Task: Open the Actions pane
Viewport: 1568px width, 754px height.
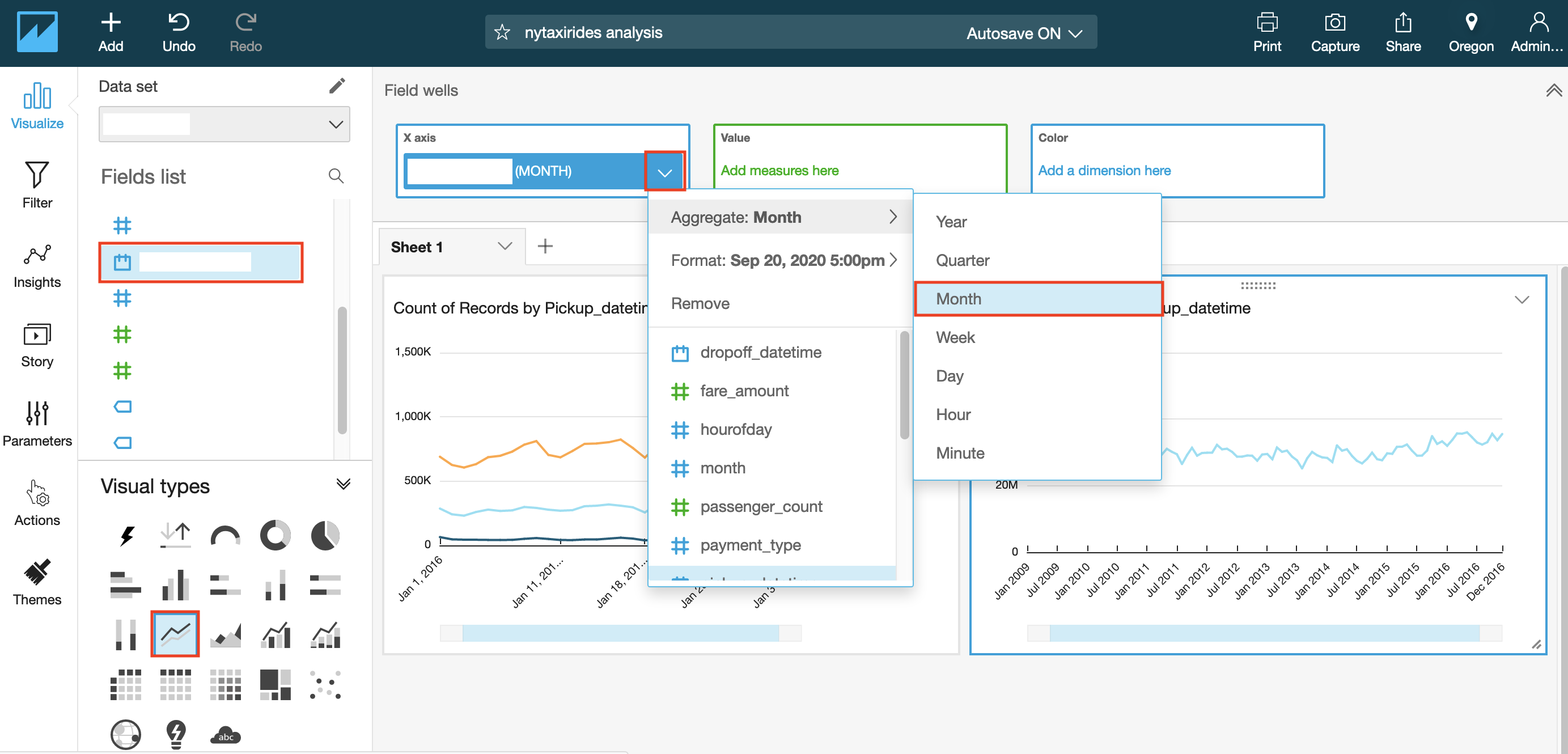Action: pyautogui.click(x=37, y=503)
